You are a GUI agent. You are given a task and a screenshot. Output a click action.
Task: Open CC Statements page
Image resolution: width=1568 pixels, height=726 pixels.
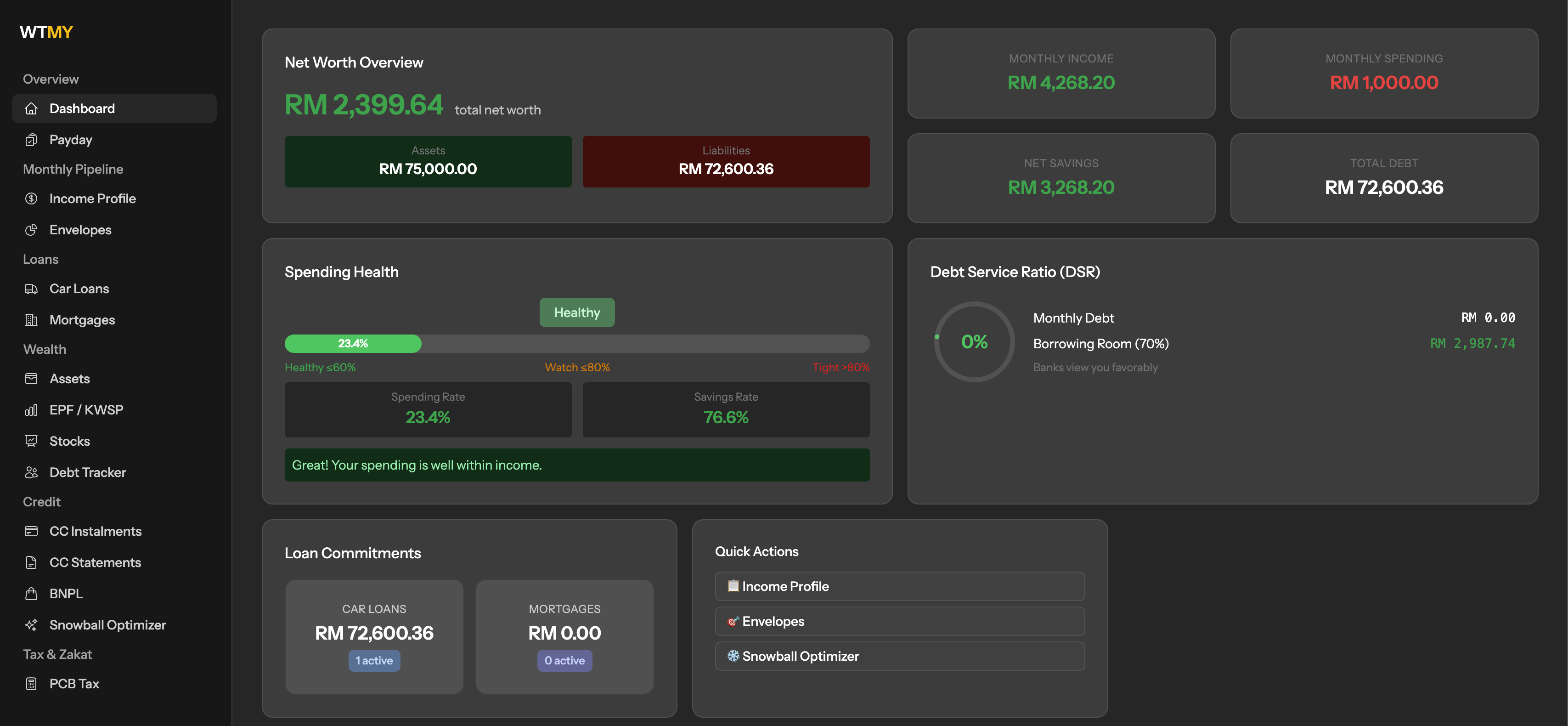114,562
